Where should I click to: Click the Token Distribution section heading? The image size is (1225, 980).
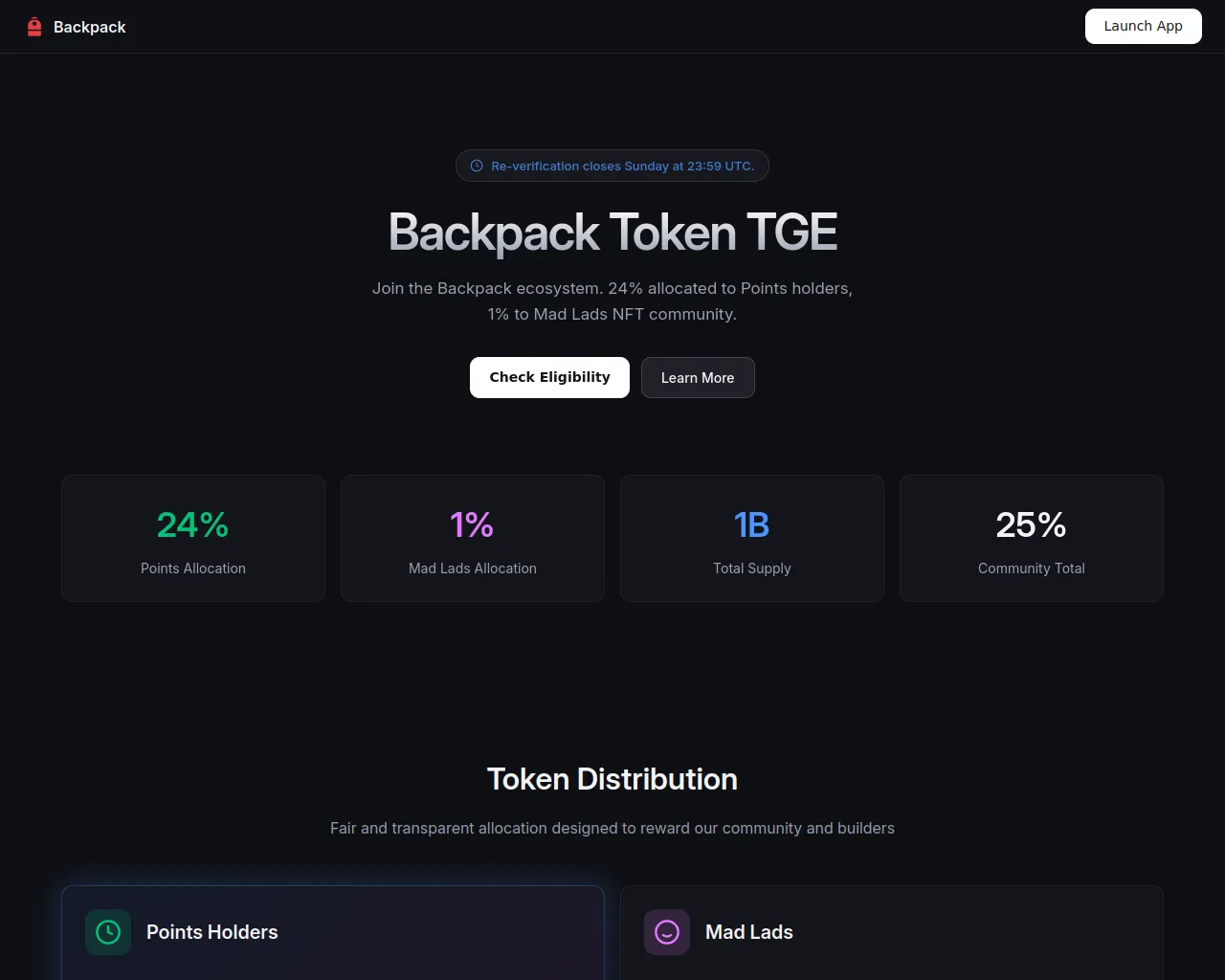[612, 779]
